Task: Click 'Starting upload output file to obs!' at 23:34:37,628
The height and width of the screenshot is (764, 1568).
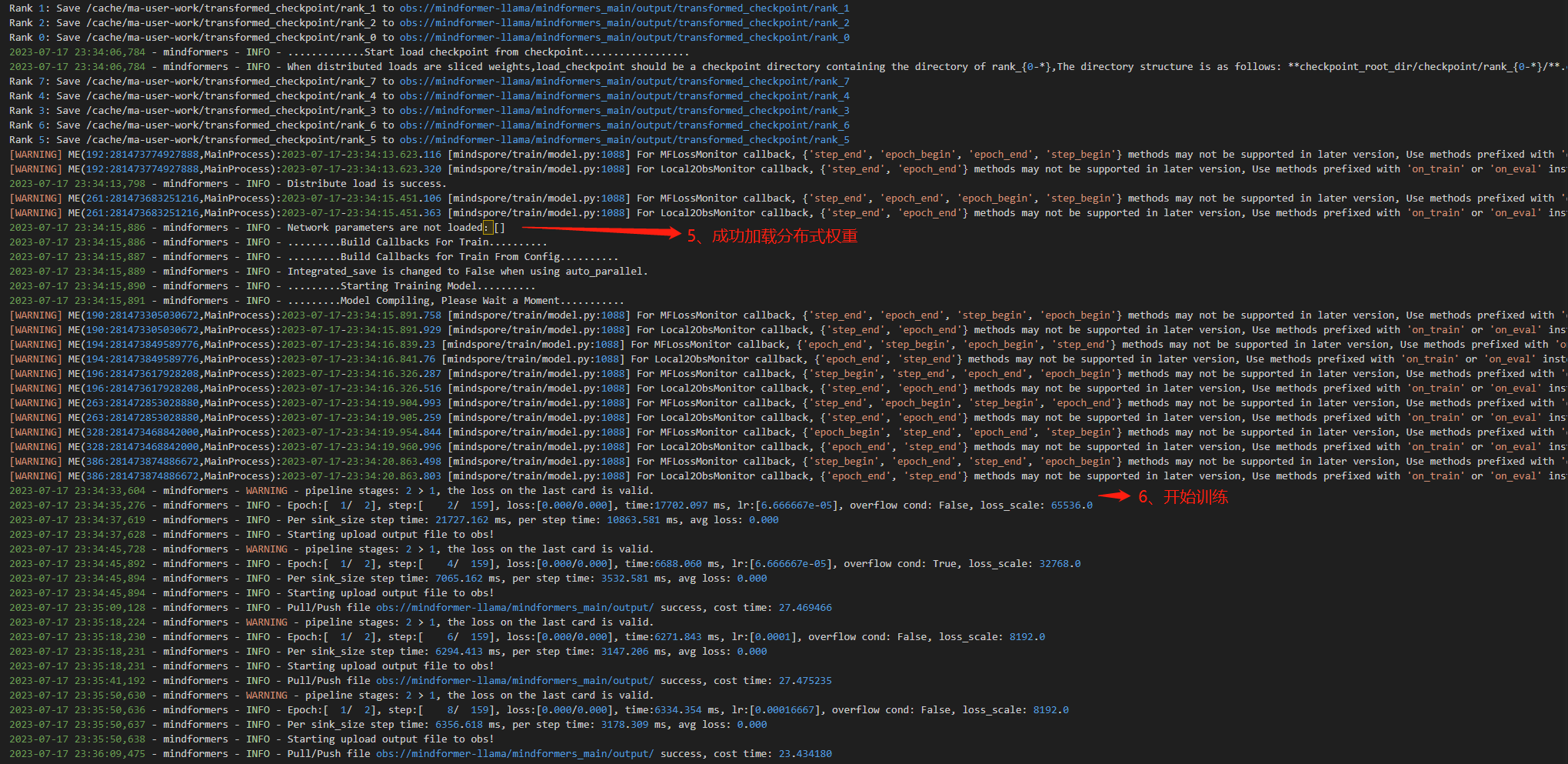Action: (391, 534)
